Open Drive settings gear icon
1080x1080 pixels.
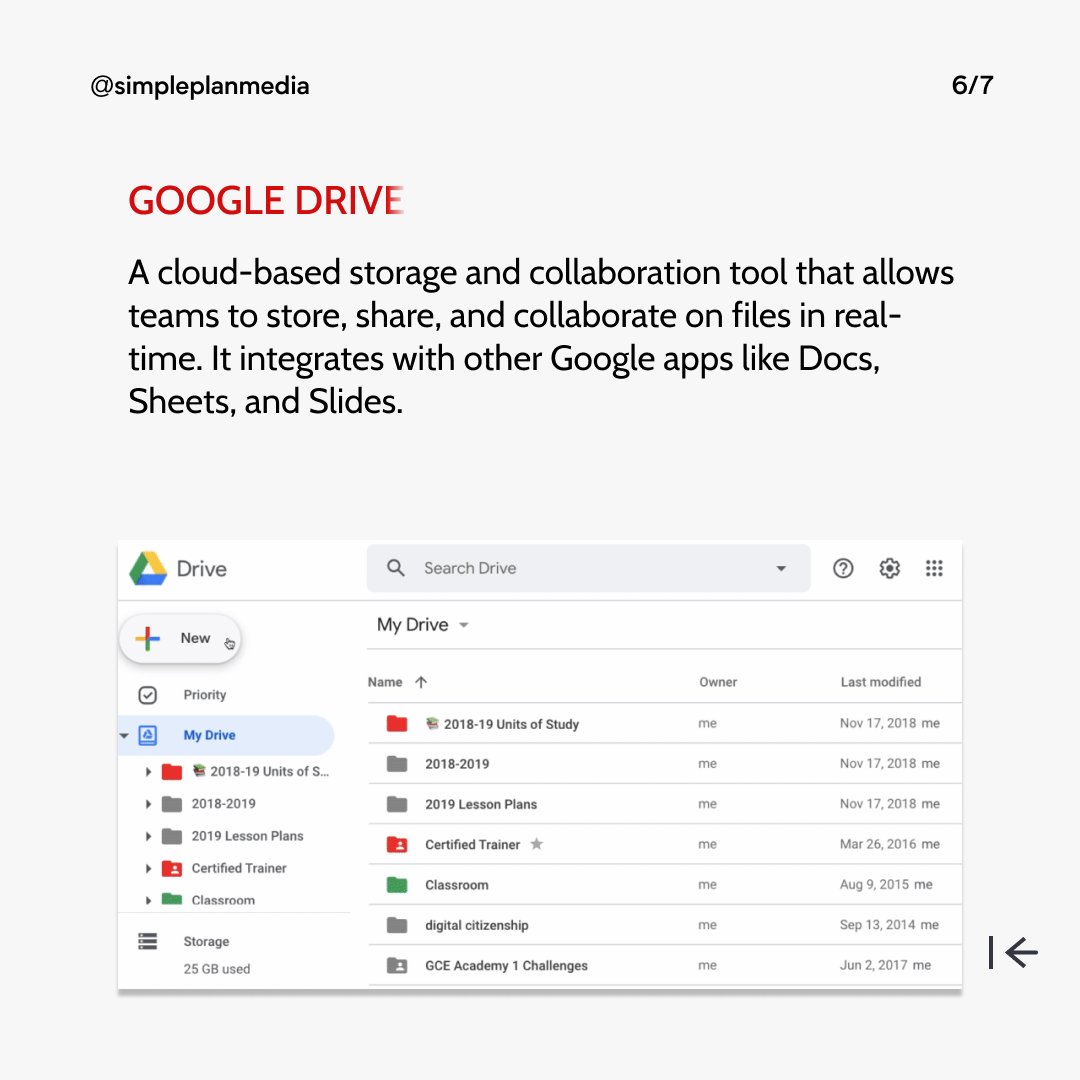[x=889, y=568]
